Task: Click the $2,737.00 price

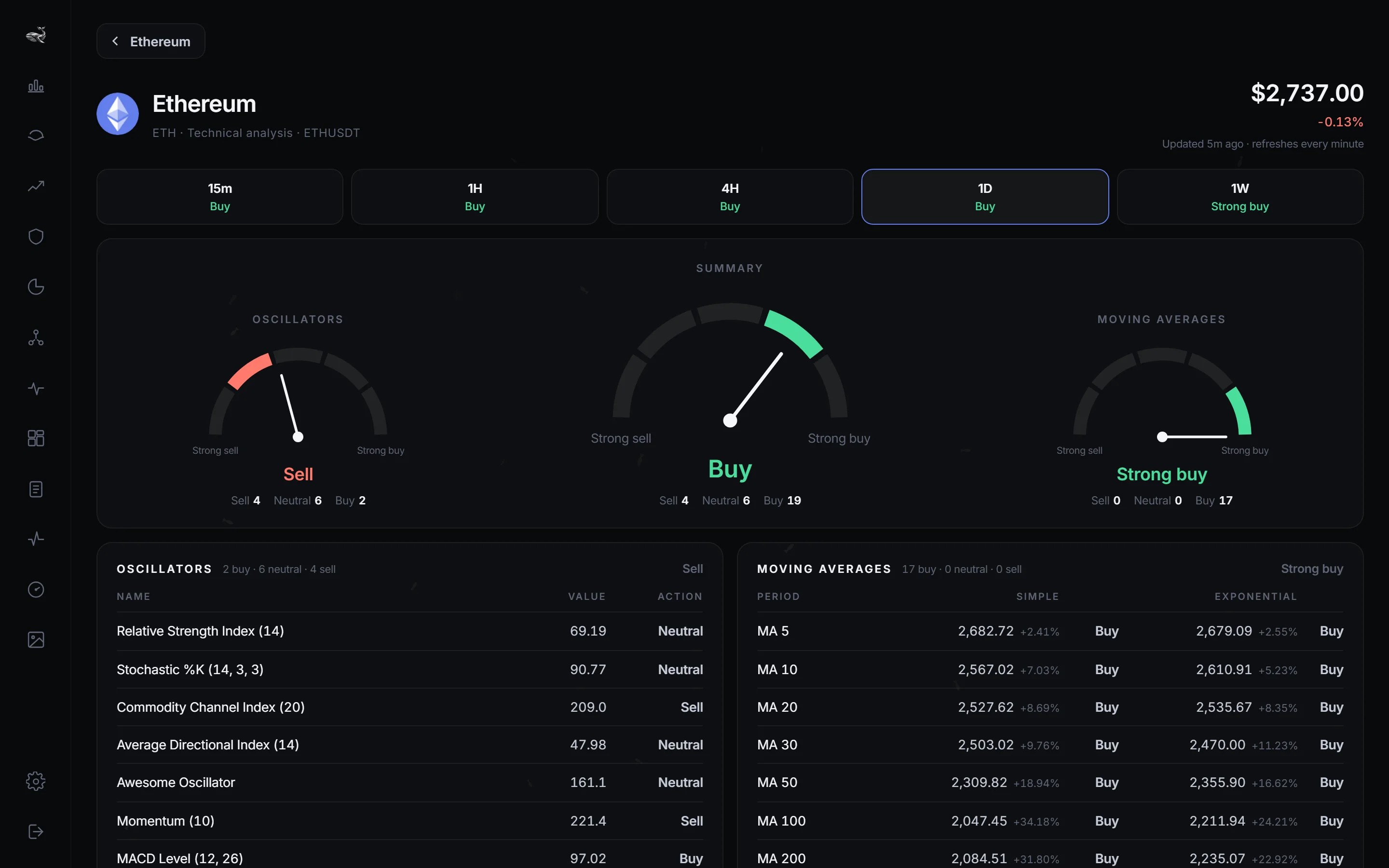Action: (x=1307, y=93)
